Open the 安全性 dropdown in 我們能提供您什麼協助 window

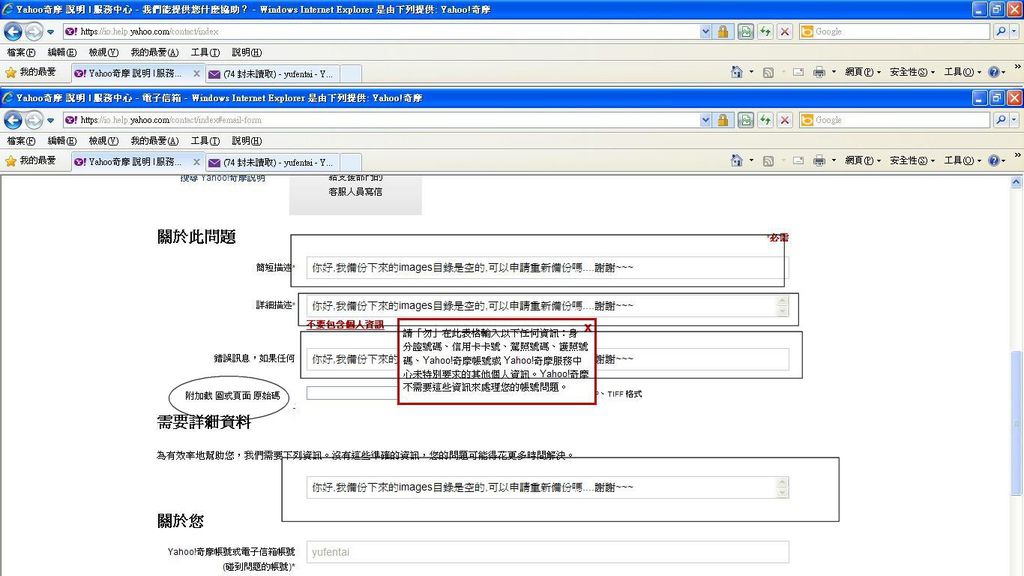[x=912, y=72]
